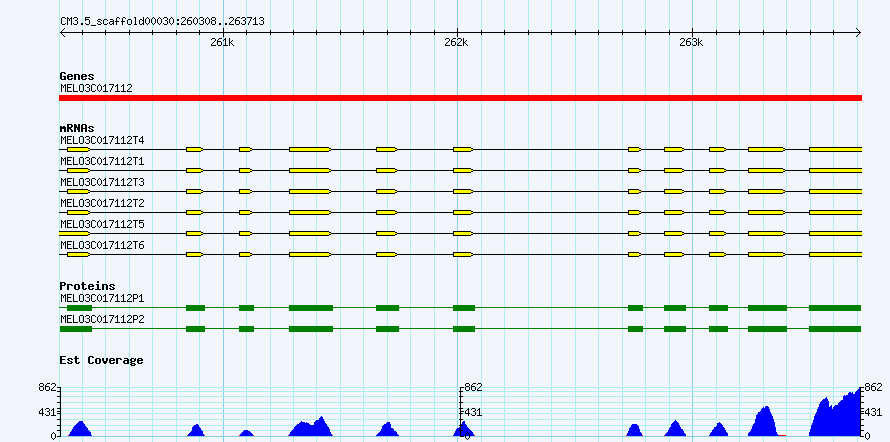890x442 pixels.
Task: Select the MELO3C017112T5 transcript label
Action: (x=102, y=224)
